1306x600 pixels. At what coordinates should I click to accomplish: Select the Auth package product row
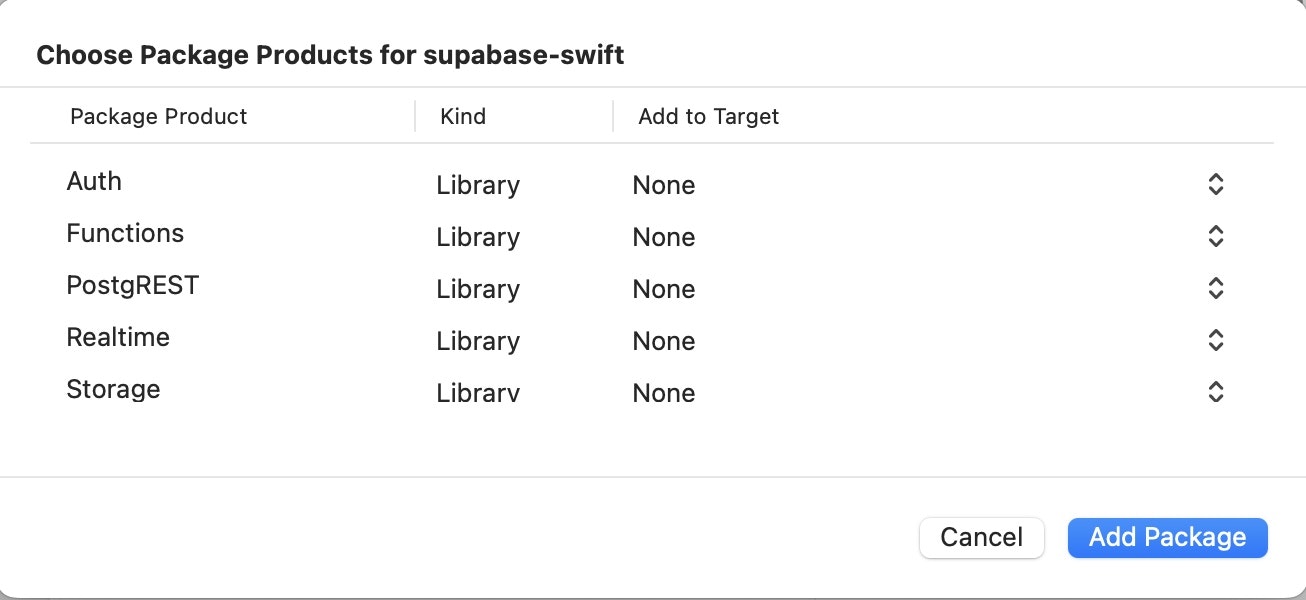(x=94, y=182)
